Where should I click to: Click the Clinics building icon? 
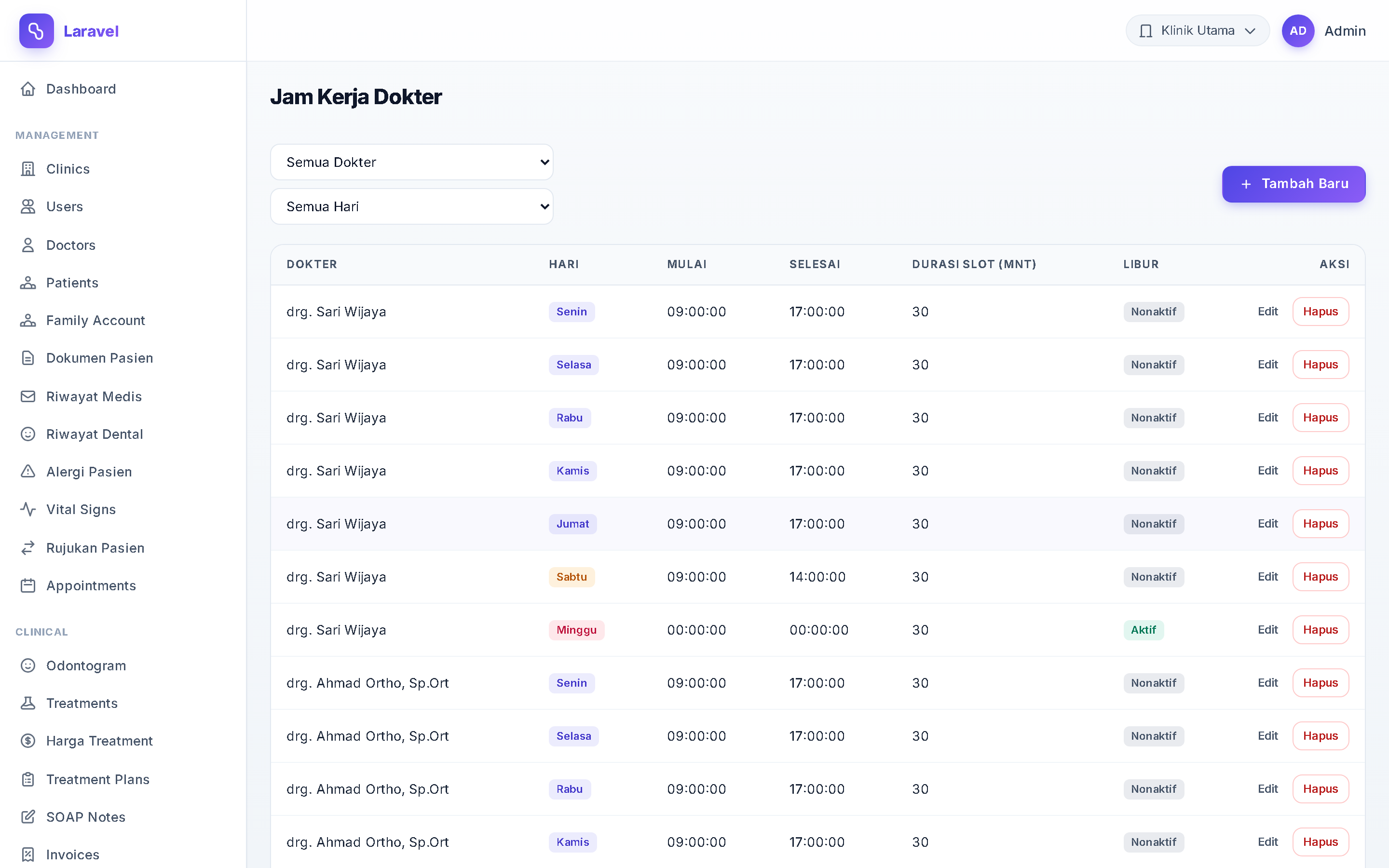[x=28, y=169]
